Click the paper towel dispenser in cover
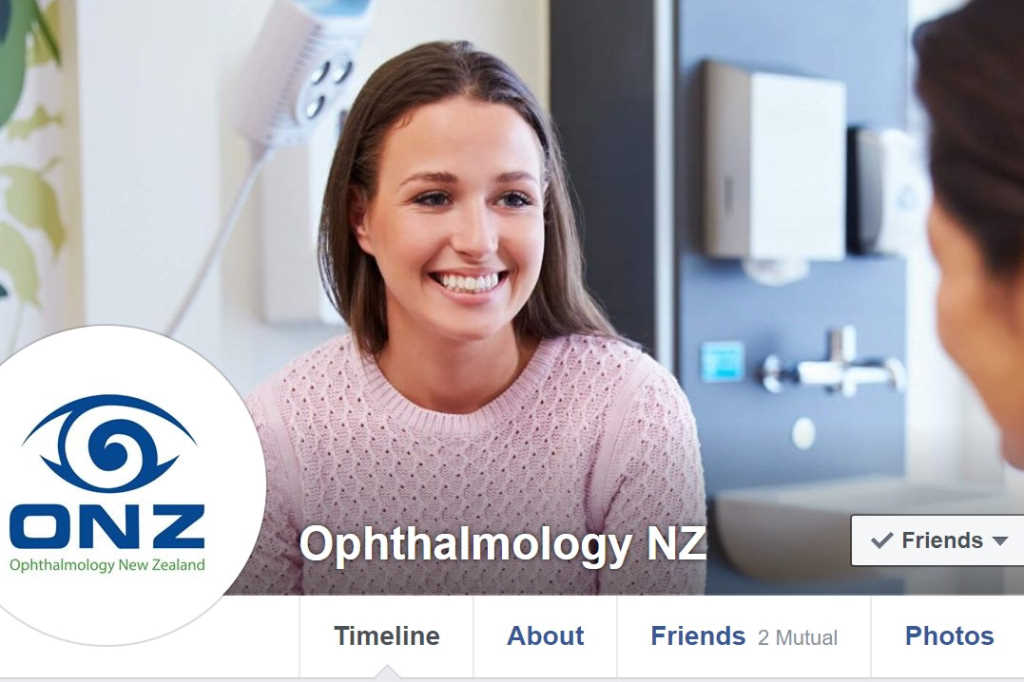Image resolution: width=1024 pixels, height=682 pixels. tap(773, 163)
